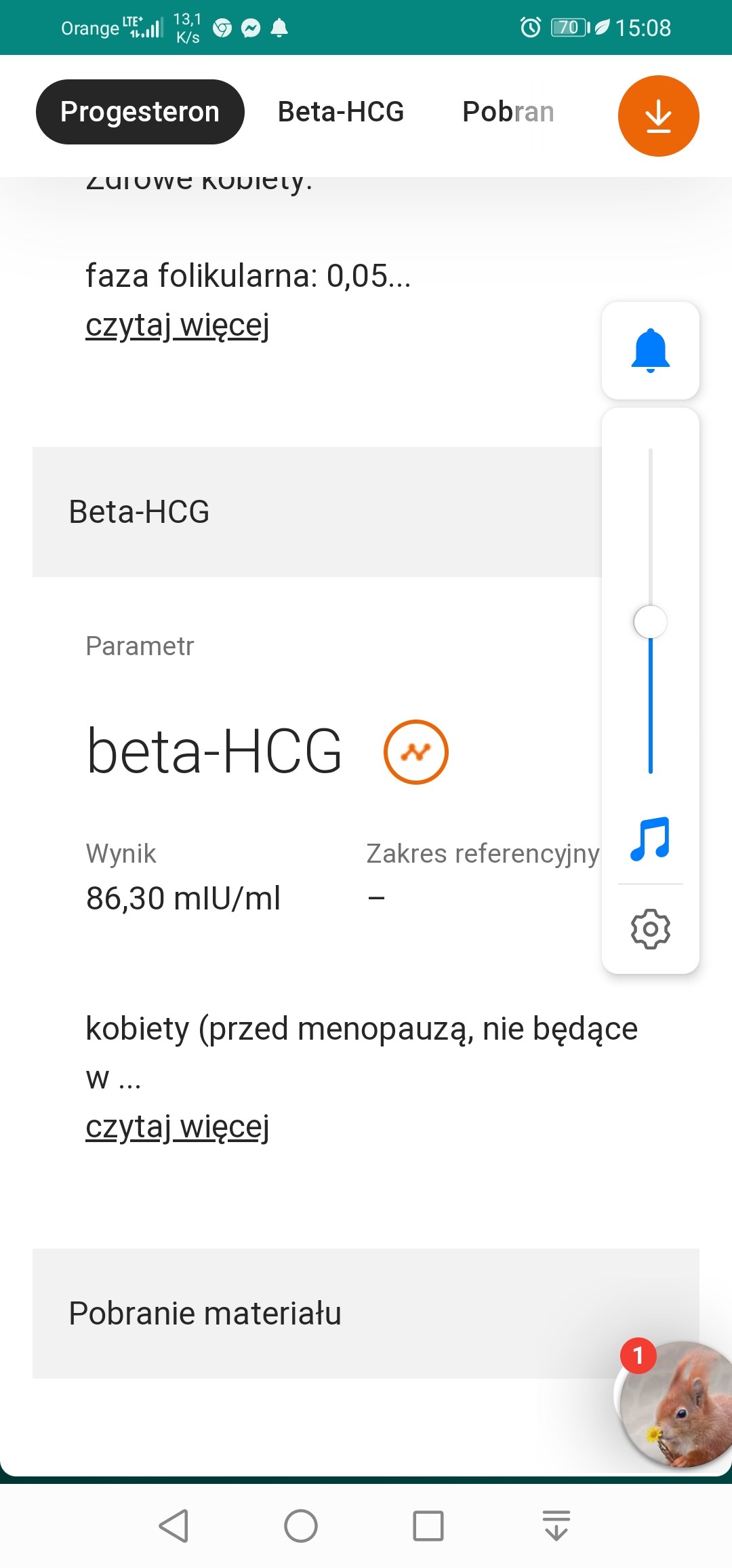This screenshot has height=1568, width=732.
Task: Expand faza folikularna via czytaj więcej
Action: click(178, 325)
